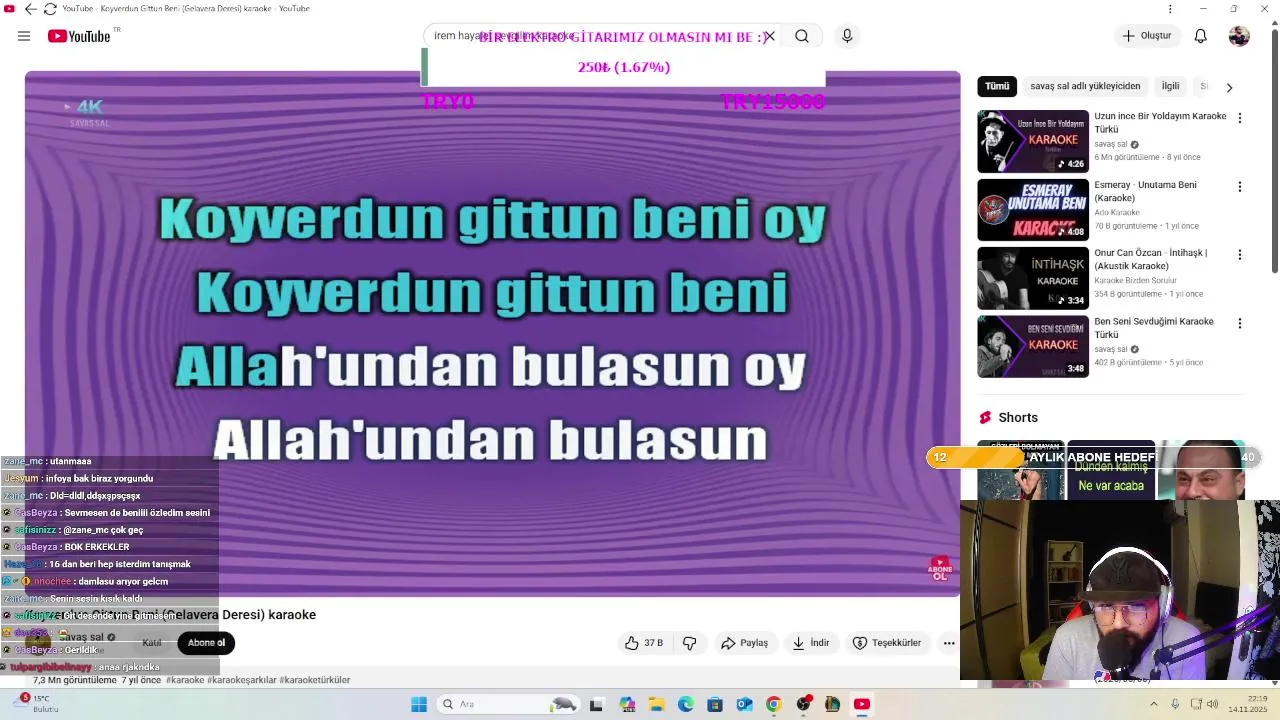Image resolution: width=1280 pixels, height=720 pixels.
Task: Open the Ado Karaoke channel link
Action: [1117, 212]
